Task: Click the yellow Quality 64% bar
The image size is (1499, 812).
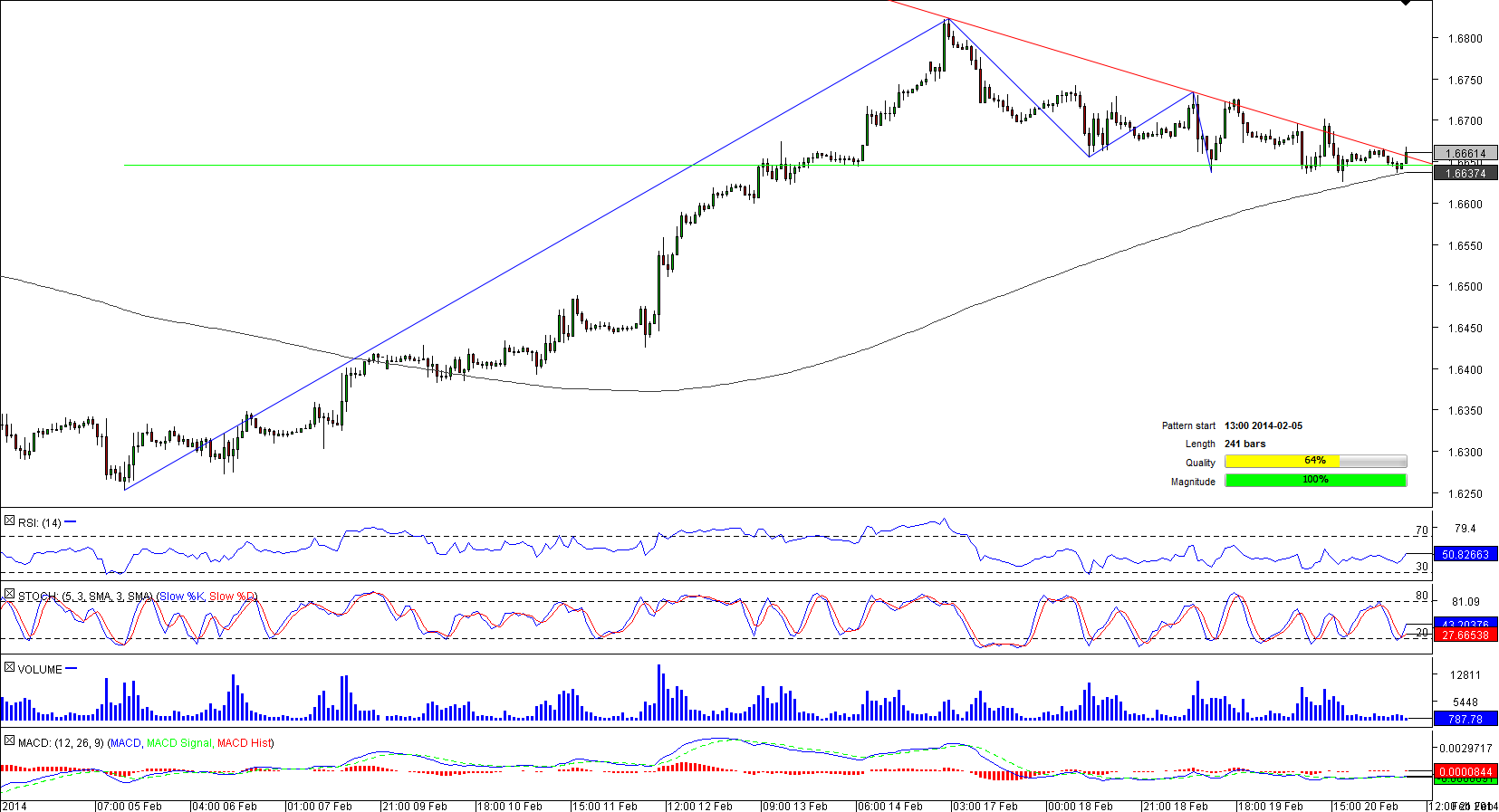Action: tap(1282, 462)
